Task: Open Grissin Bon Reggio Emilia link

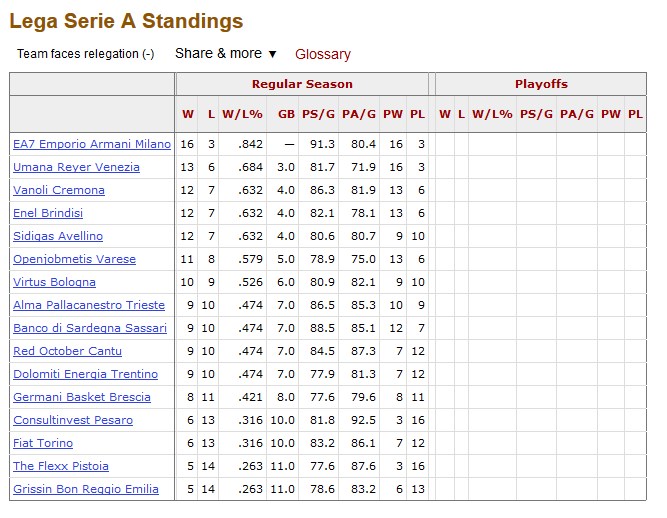Action: click(86, 489)
